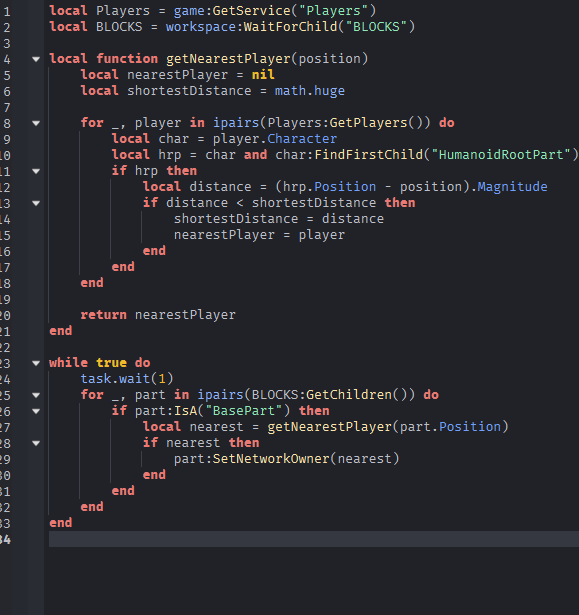Click line number 20 in the gutter
This screenshot has height=615, width=579.
tap(5, 316)
